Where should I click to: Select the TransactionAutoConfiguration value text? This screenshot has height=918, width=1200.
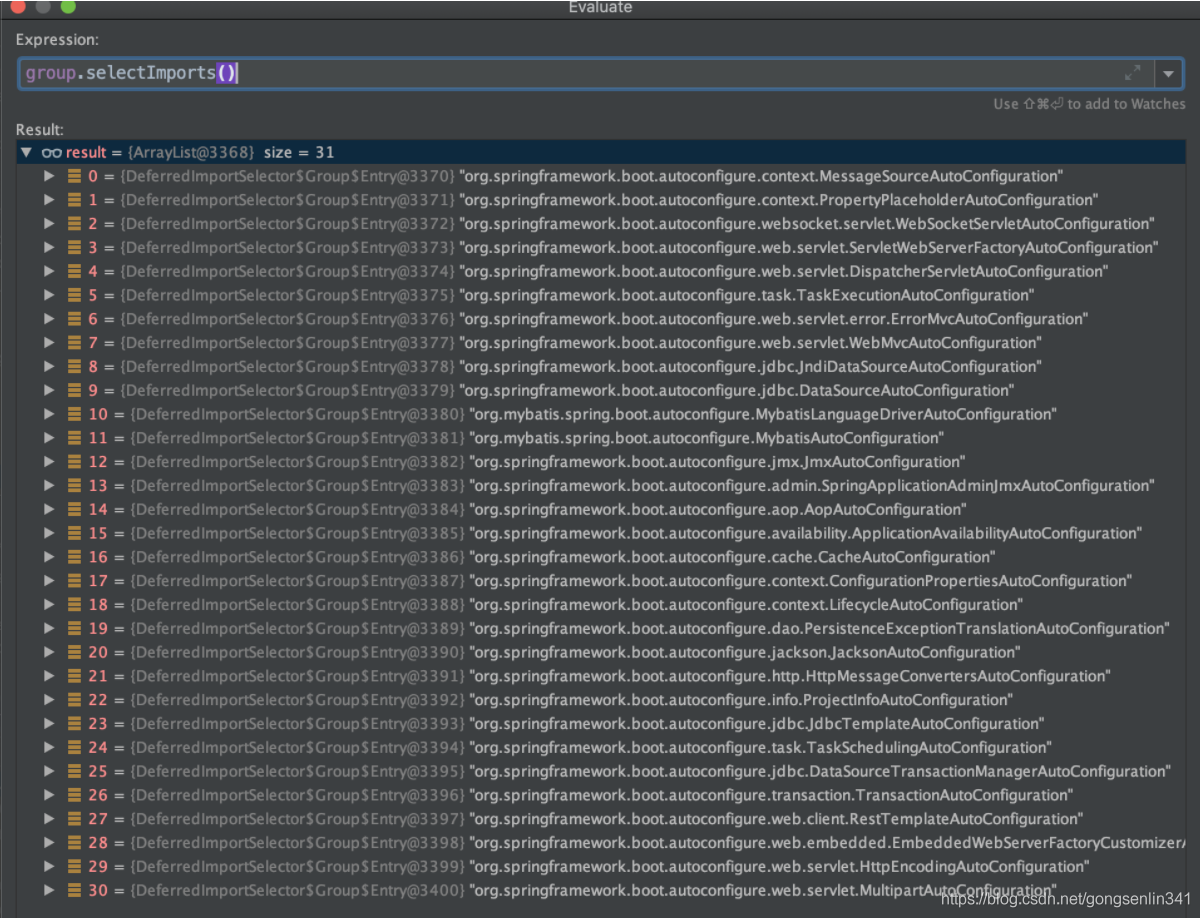(771, 795)
